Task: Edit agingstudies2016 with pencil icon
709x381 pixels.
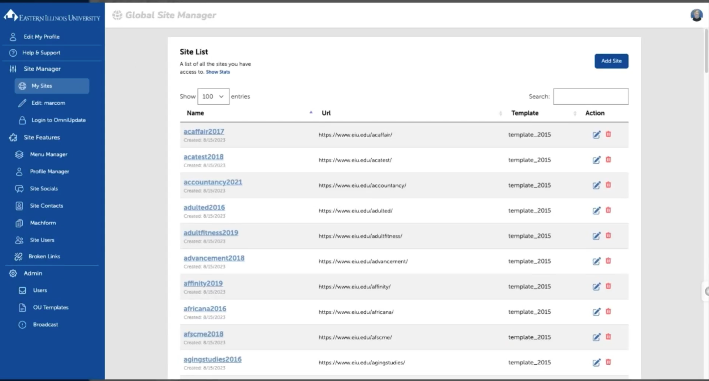Action: [x=596, y=362]
